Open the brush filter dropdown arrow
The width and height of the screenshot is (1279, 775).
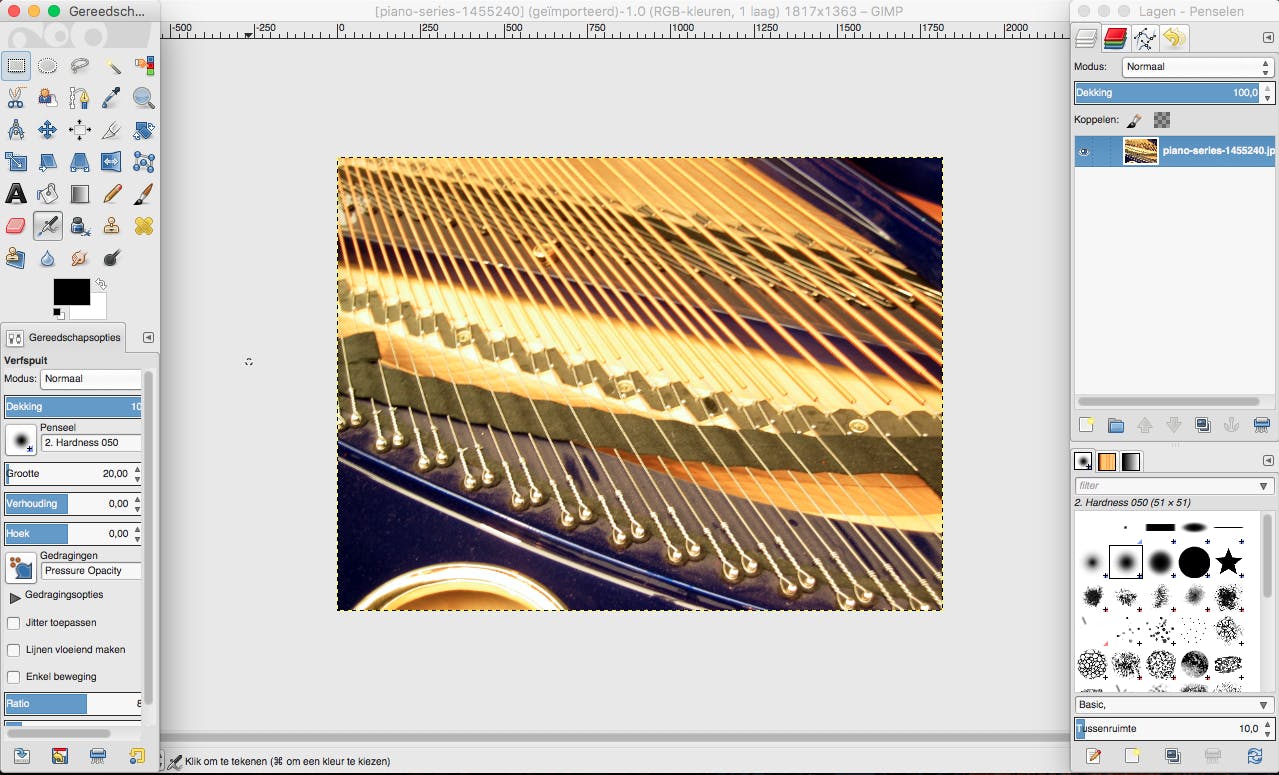coord(1265,486)
